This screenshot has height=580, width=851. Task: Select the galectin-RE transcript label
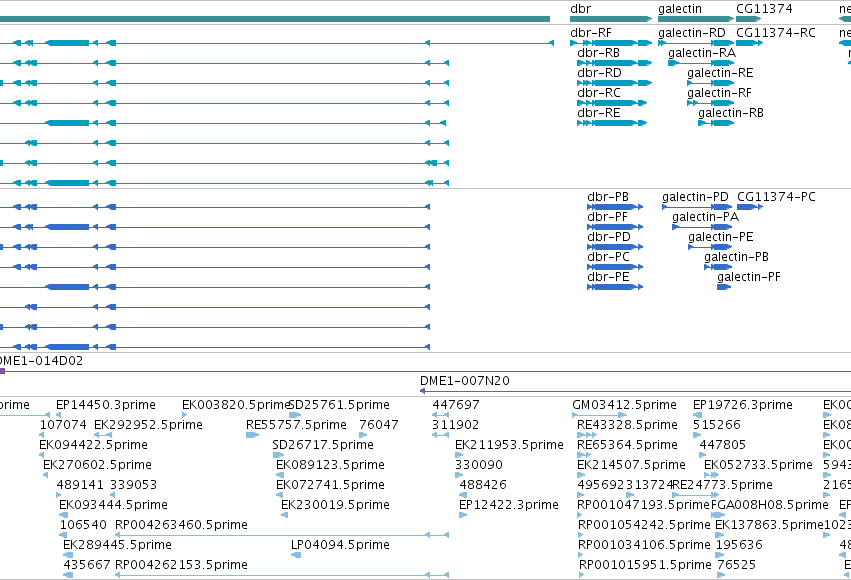pos(720,73)
